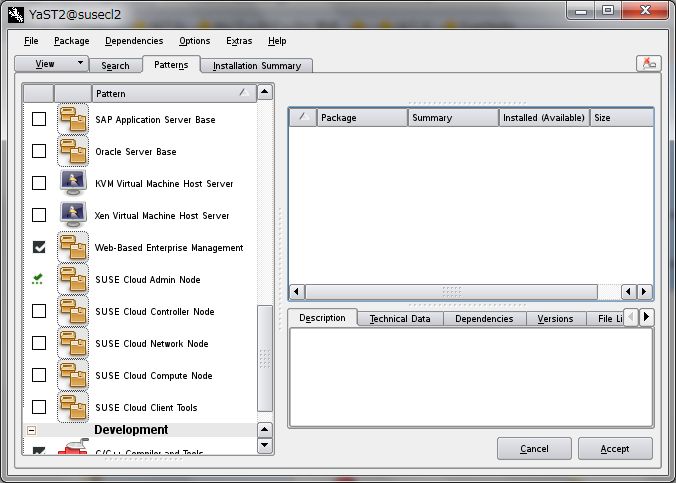Sort by the Pattern column header
The width and height of the screenshot is (676, 483).
click(174, 94)
